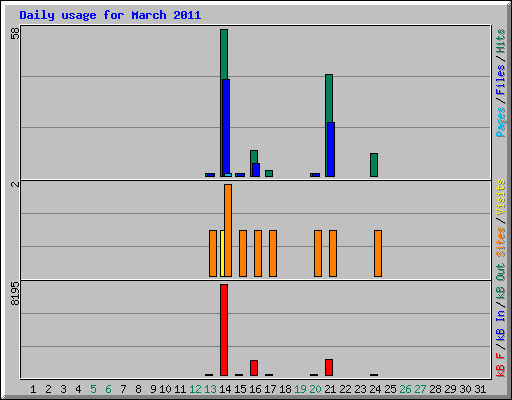This screenshot has width=512, height=400.
Task: Click day '27' on the x-axis
Action: [x=420, y=389]
